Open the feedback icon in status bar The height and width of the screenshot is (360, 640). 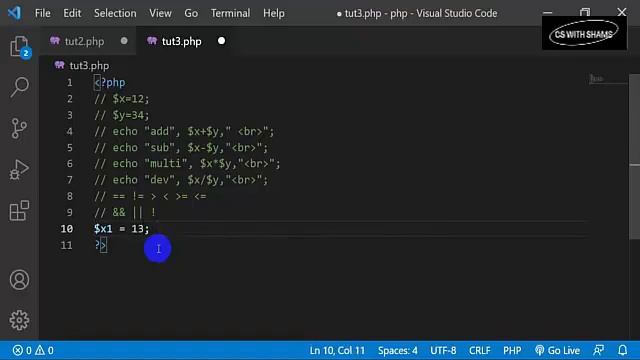598,350
